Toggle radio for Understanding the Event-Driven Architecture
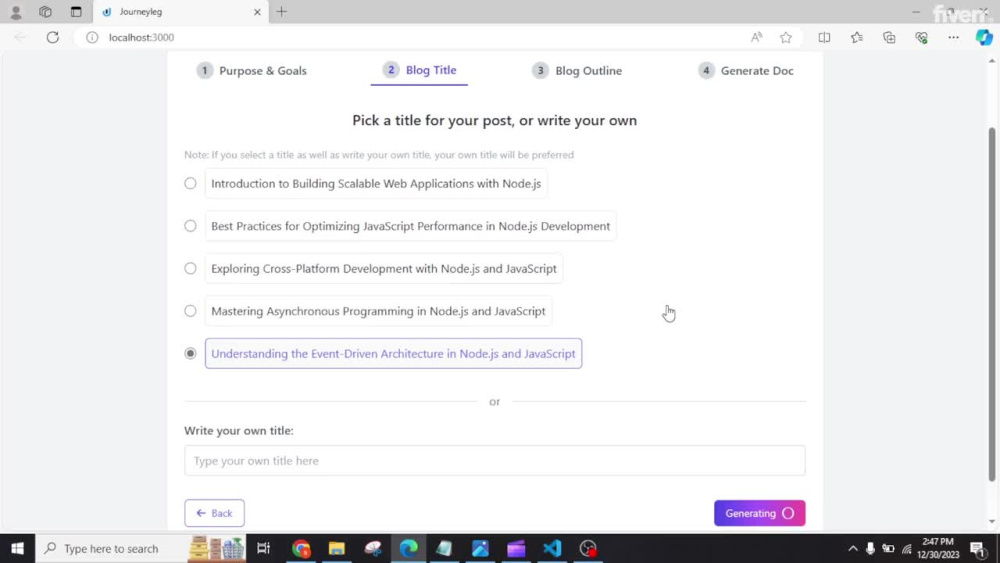Viewport: 1000px width, 563px height. pyautogui.click(x=190, y=353)
